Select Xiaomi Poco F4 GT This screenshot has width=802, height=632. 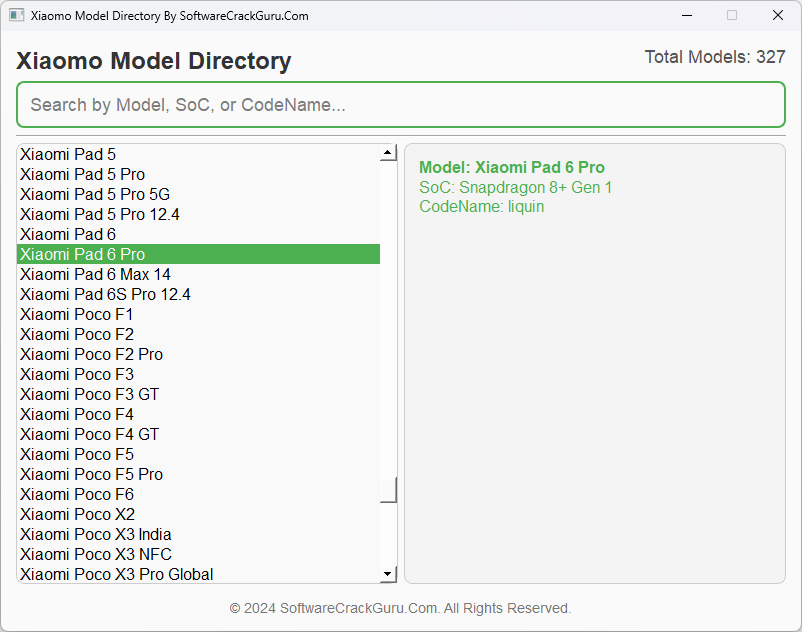[x=89, y=434]
